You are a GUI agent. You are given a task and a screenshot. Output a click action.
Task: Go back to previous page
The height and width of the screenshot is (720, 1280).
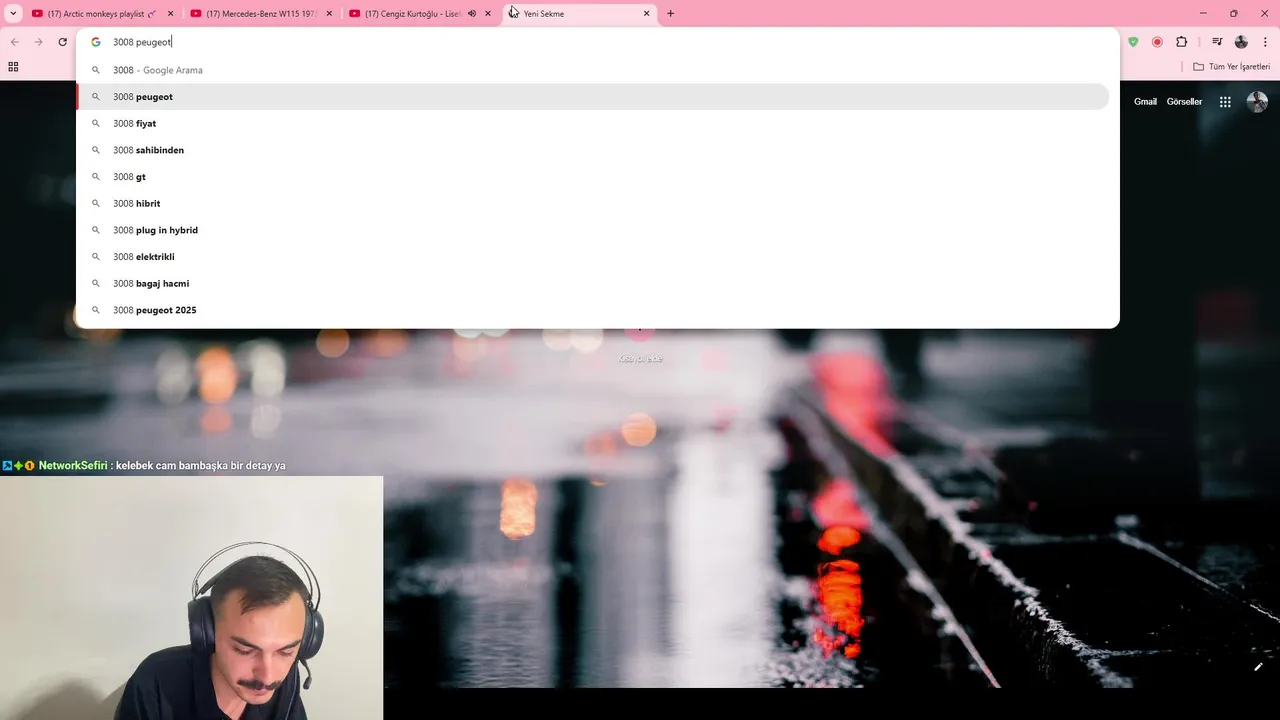pos(14,42)
